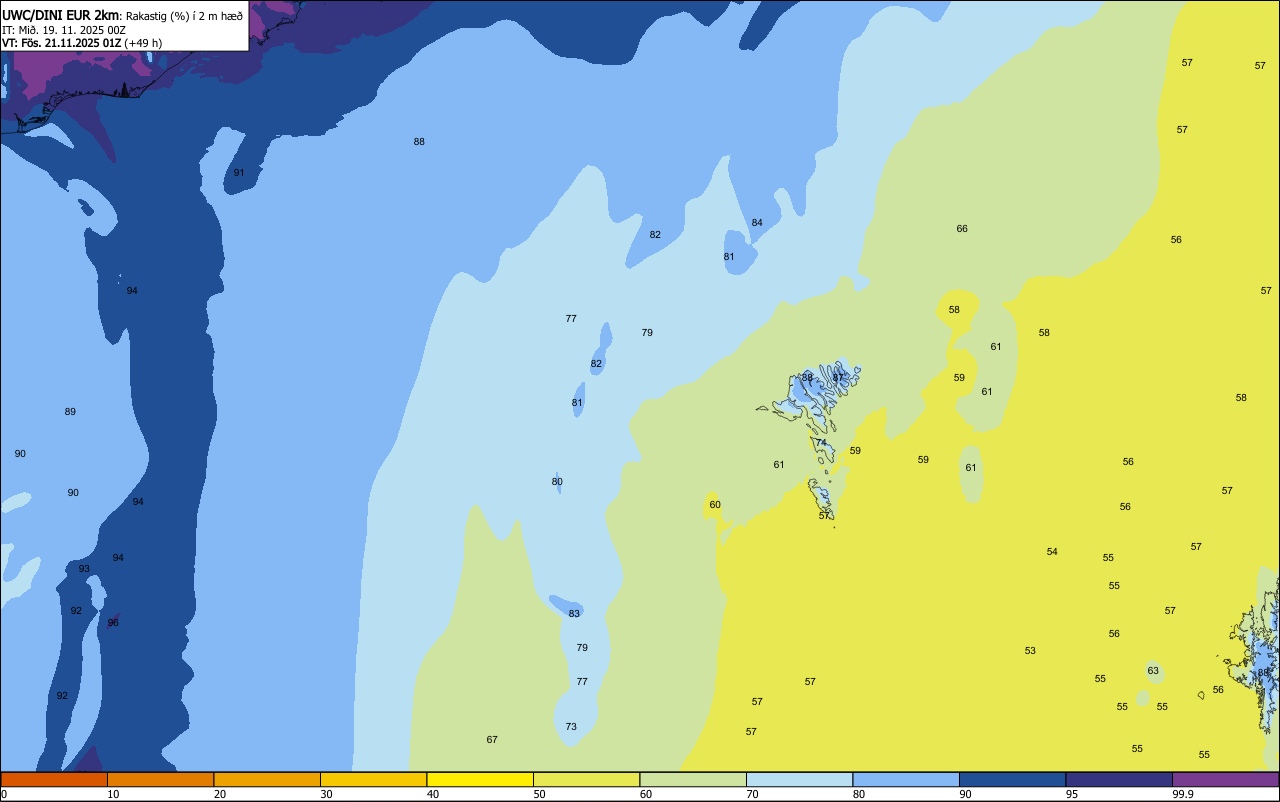
Task: Click the humidity value '67' on the map
Action: point(492,740)
